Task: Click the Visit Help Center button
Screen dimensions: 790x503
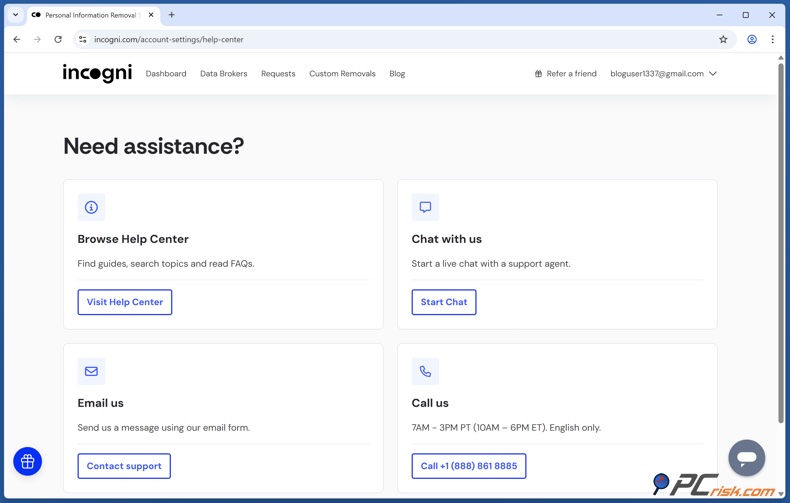Action: [x=125, y=302]
